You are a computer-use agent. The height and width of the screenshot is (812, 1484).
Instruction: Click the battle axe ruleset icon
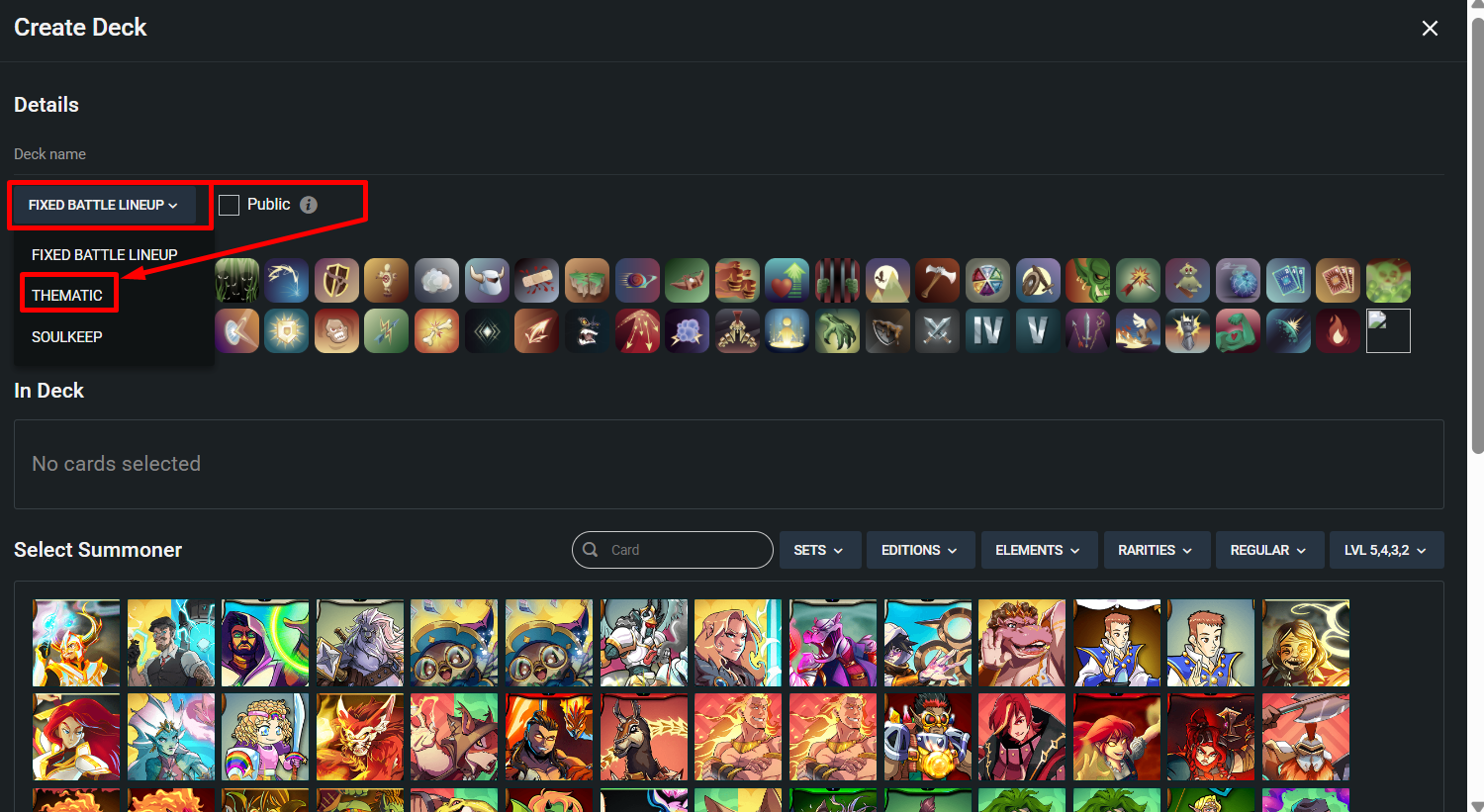[937, 281]
